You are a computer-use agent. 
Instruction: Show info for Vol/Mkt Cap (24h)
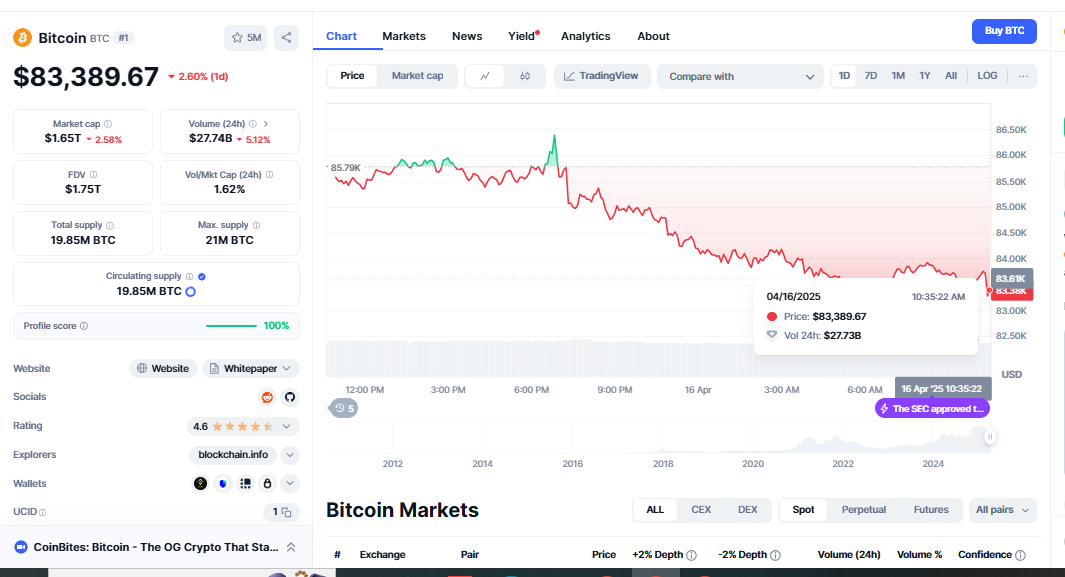click(x=270, y=174)
